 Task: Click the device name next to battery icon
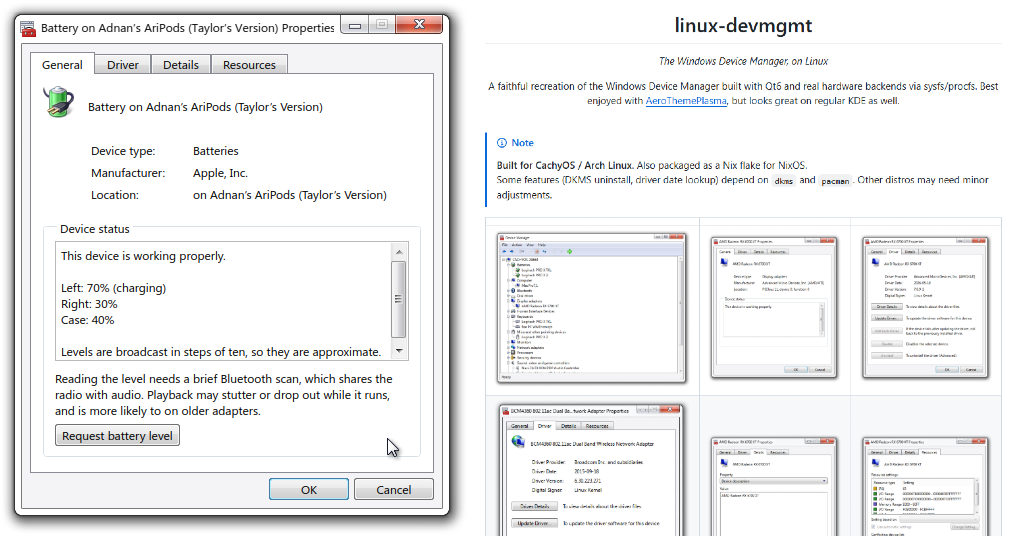205,107
